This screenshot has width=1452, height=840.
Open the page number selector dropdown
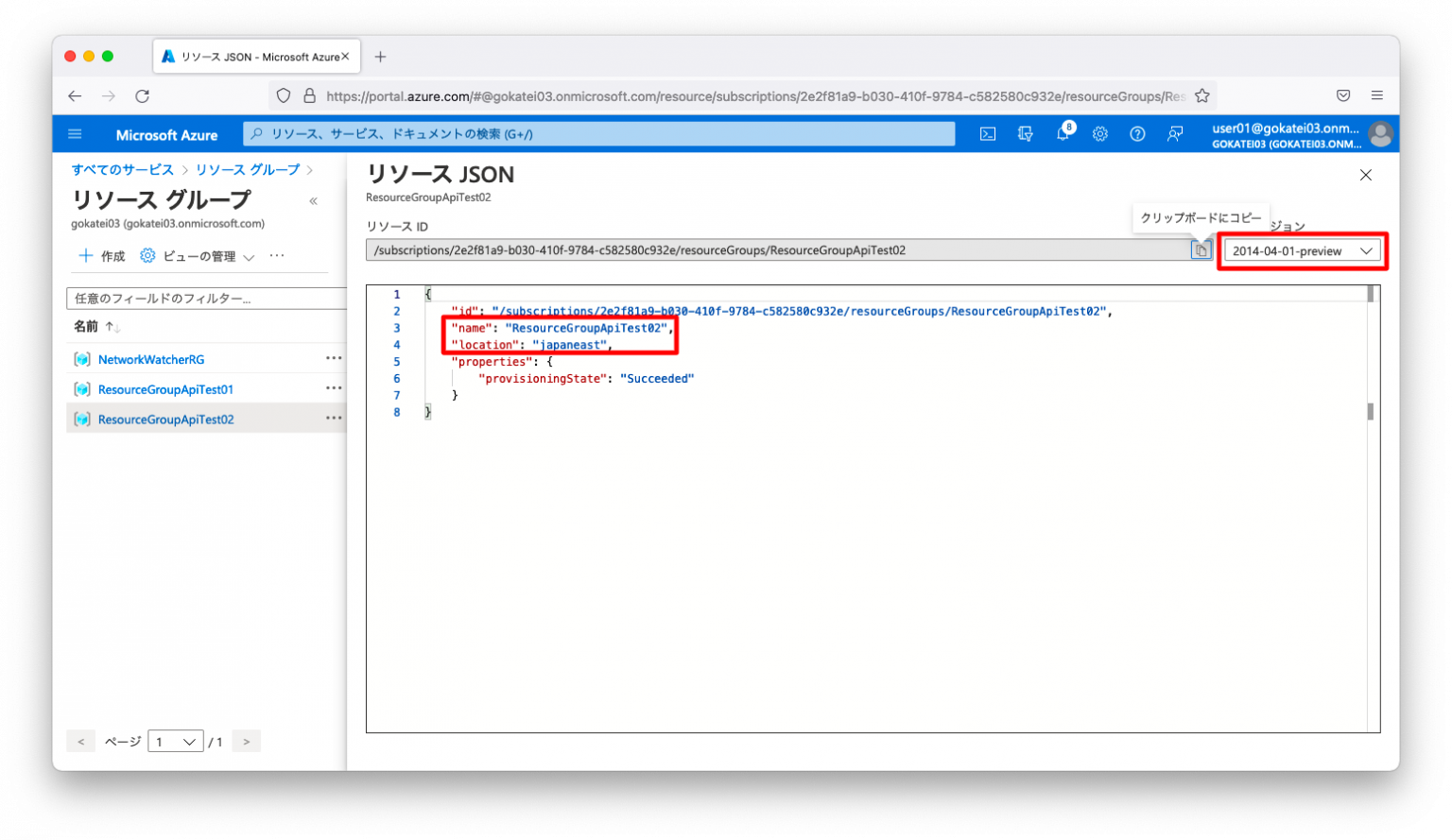pos(175,741)
